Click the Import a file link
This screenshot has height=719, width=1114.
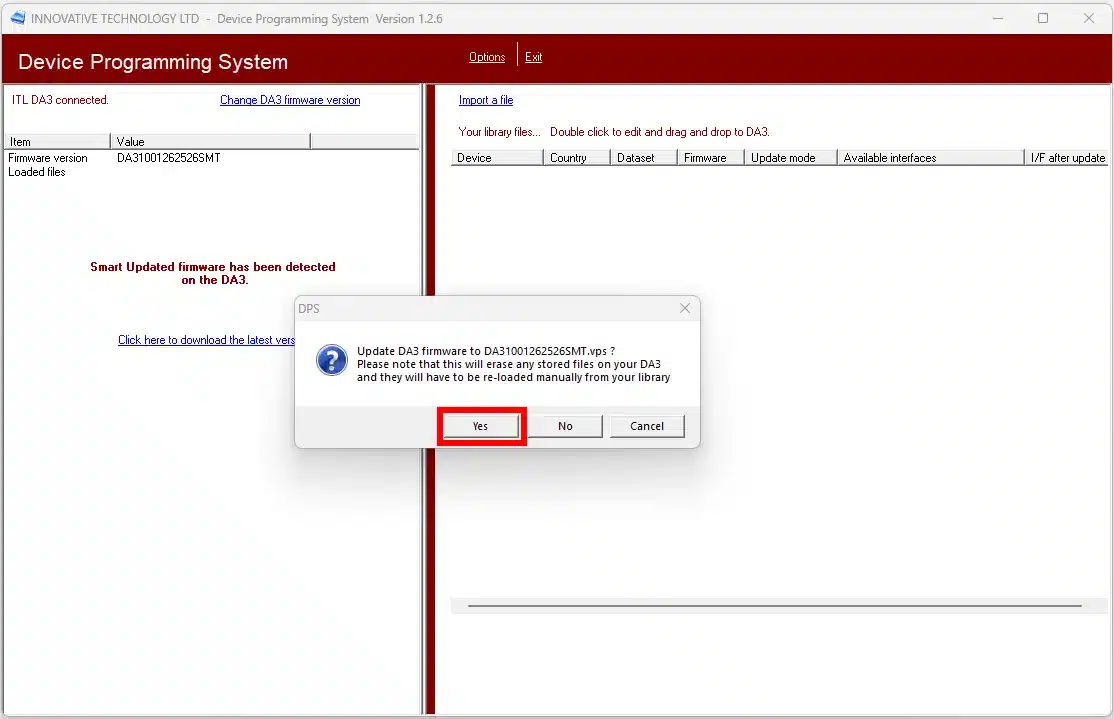click(x=486, y=100)
